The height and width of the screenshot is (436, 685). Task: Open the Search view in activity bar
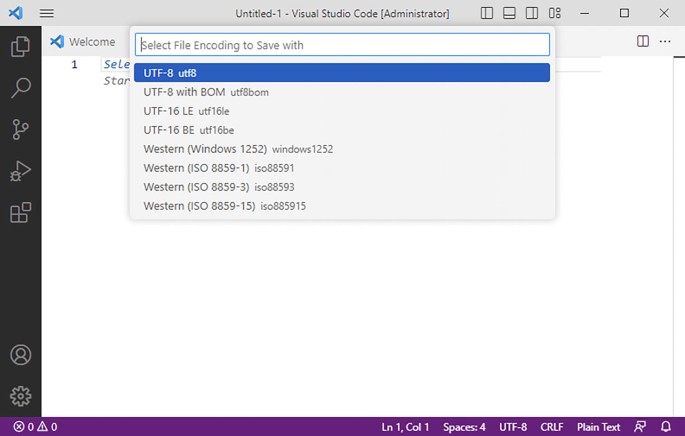[20, 88]
